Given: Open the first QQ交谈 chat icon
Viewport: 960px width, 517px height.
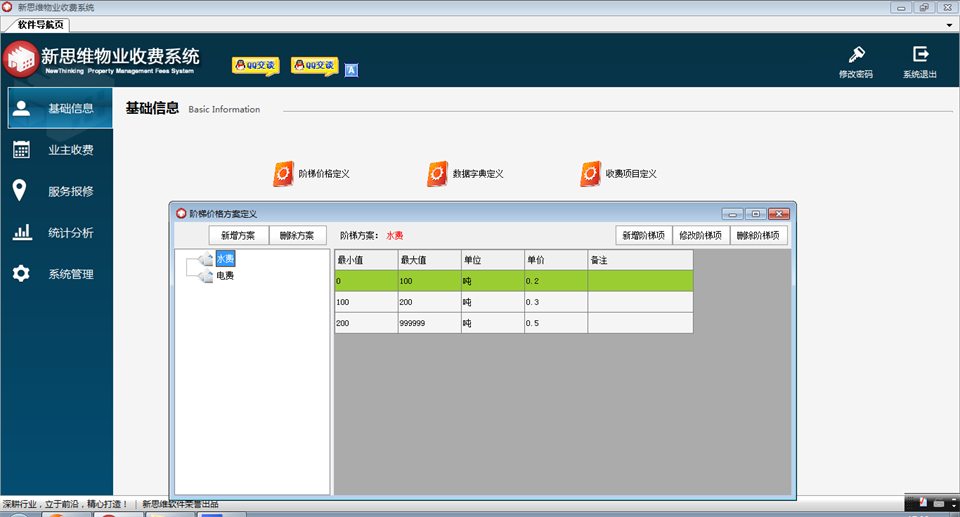Looking at the screenshot, I should pos(255,66).
